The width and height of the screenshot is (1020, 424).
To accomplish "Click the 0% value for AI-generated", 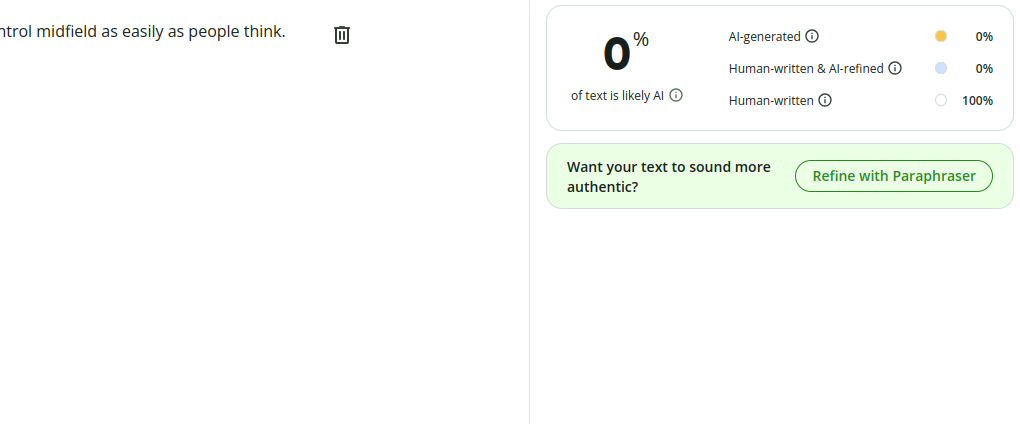I will tap(984, 36).
